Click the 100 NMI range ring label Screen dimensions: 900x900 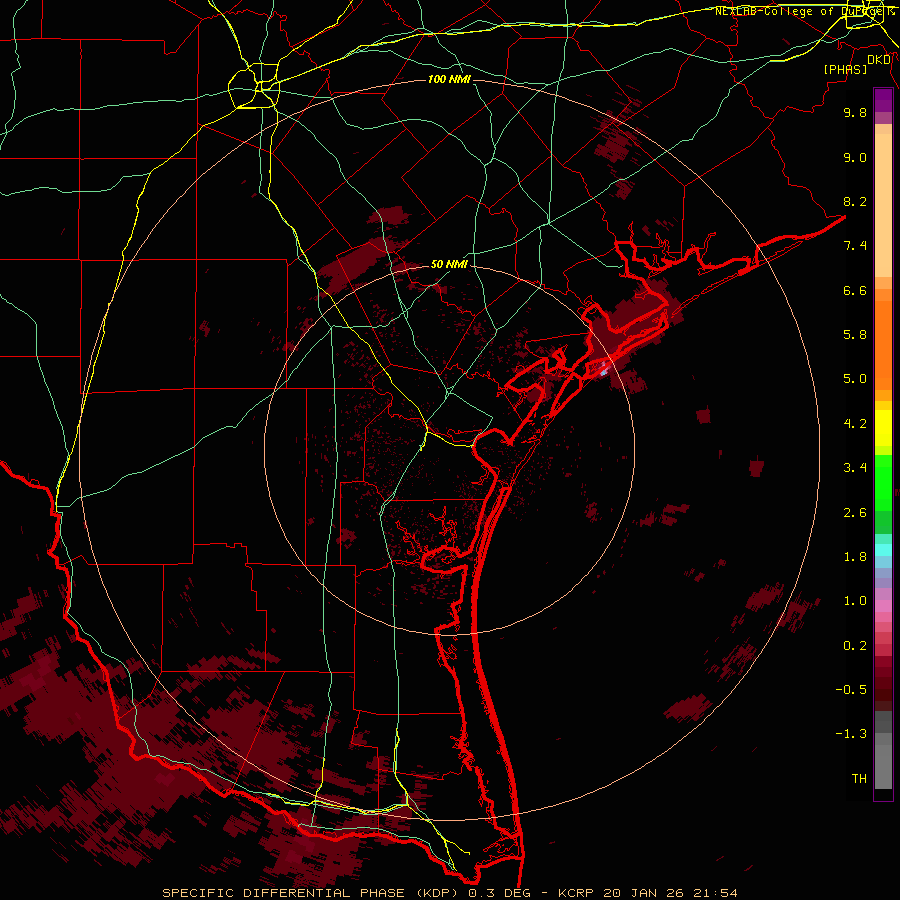tap(449, 79)
